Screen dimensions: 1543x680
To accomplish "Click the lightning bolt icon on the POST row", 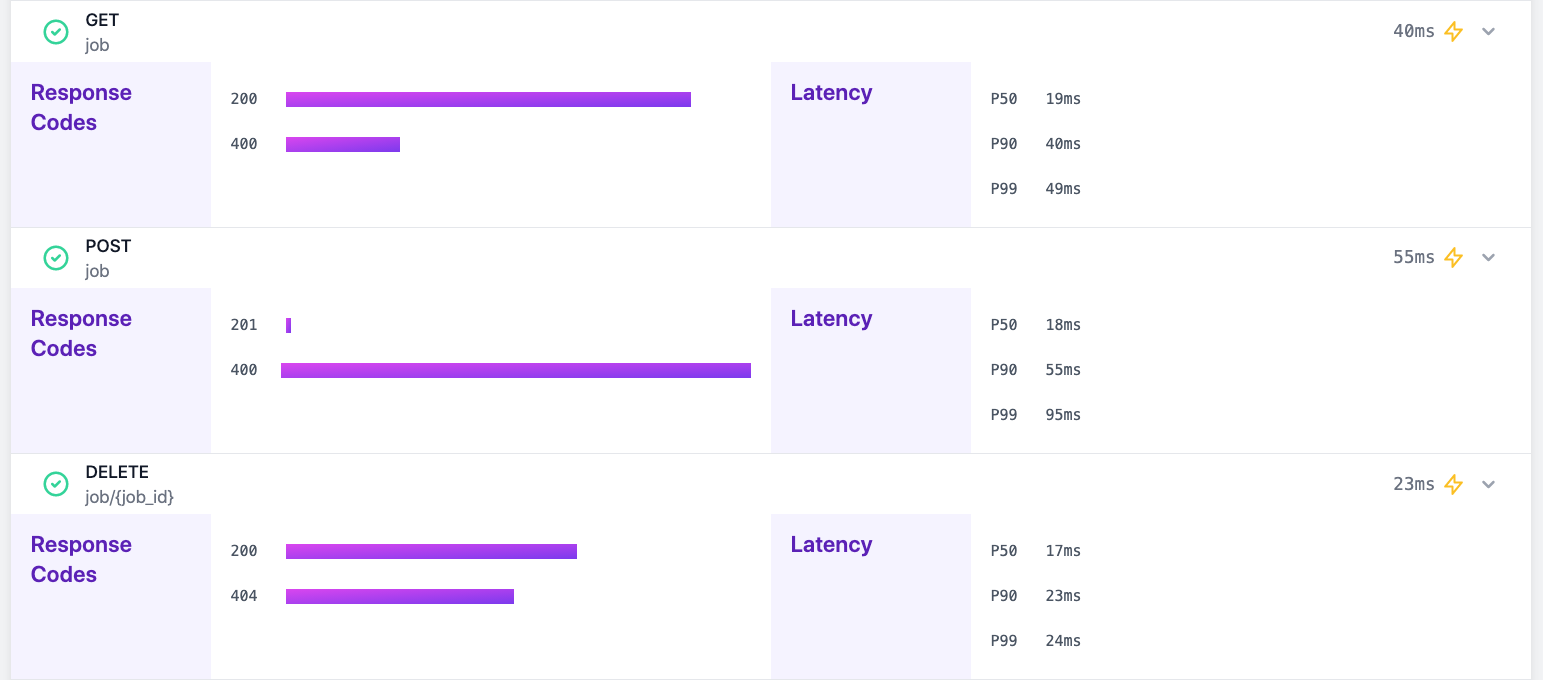I will [1454, 257].
